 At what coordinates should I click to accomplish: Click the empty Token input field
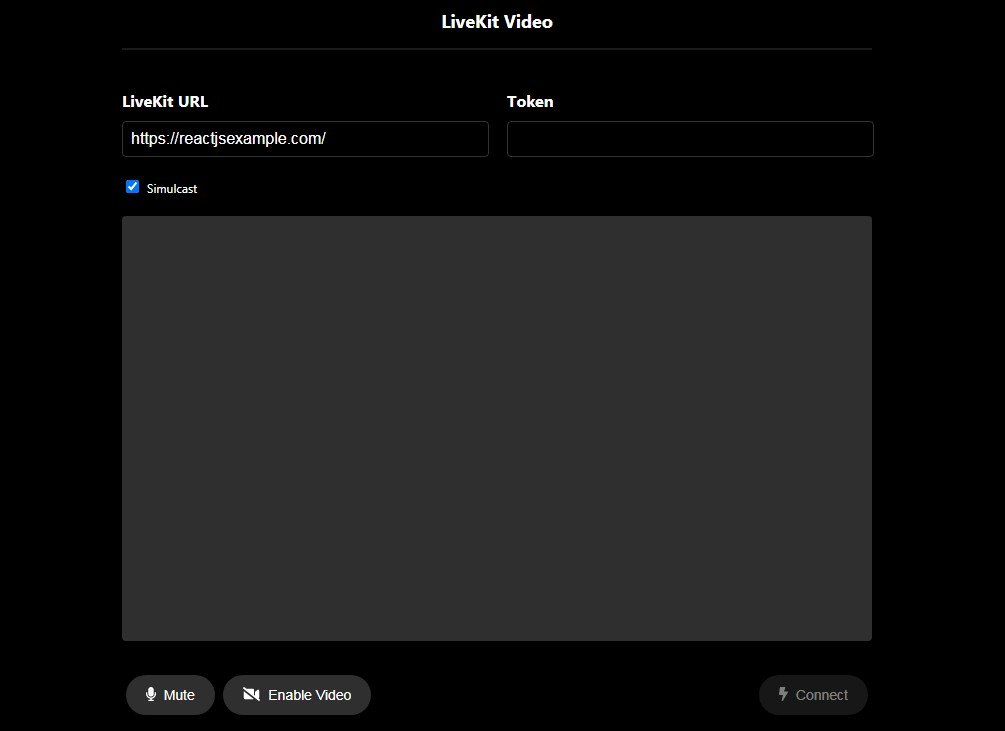690,139
